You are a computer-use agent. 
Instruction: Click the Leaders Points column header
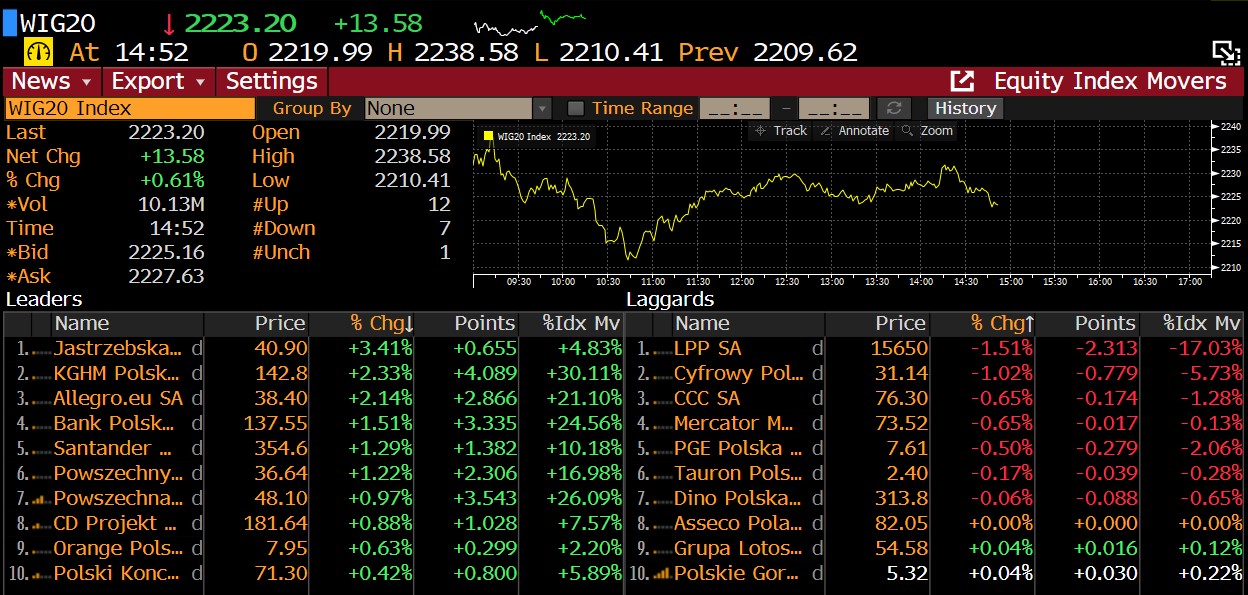tap(466, 324)
